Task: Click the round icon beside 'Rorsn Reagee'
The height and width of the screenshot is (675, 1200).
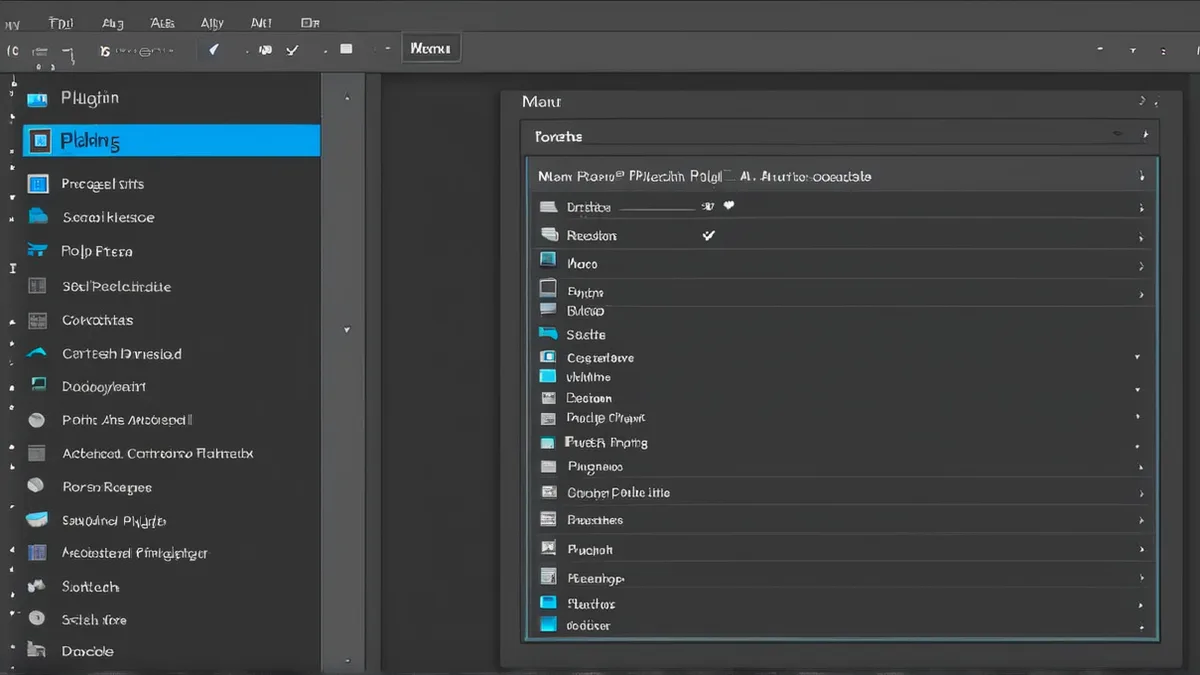Action: (x=36, y=486)
